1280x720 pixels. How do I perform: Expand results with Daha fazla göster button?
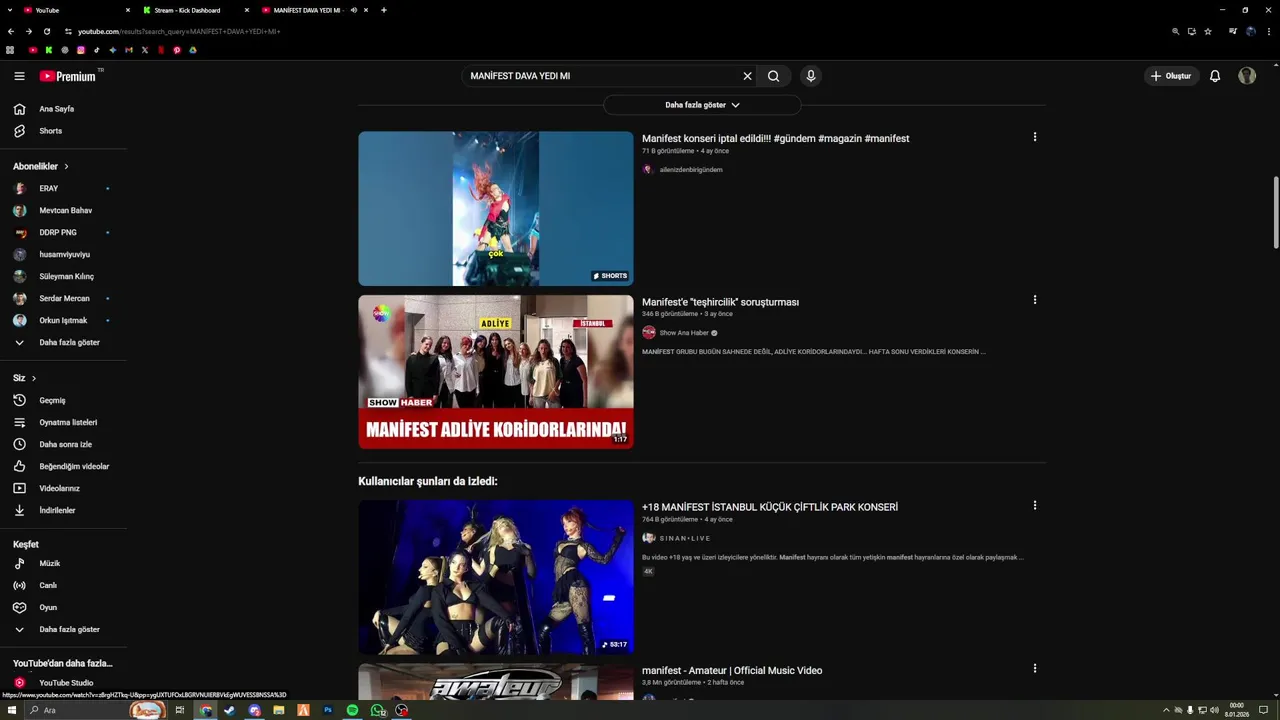point(702,105)
